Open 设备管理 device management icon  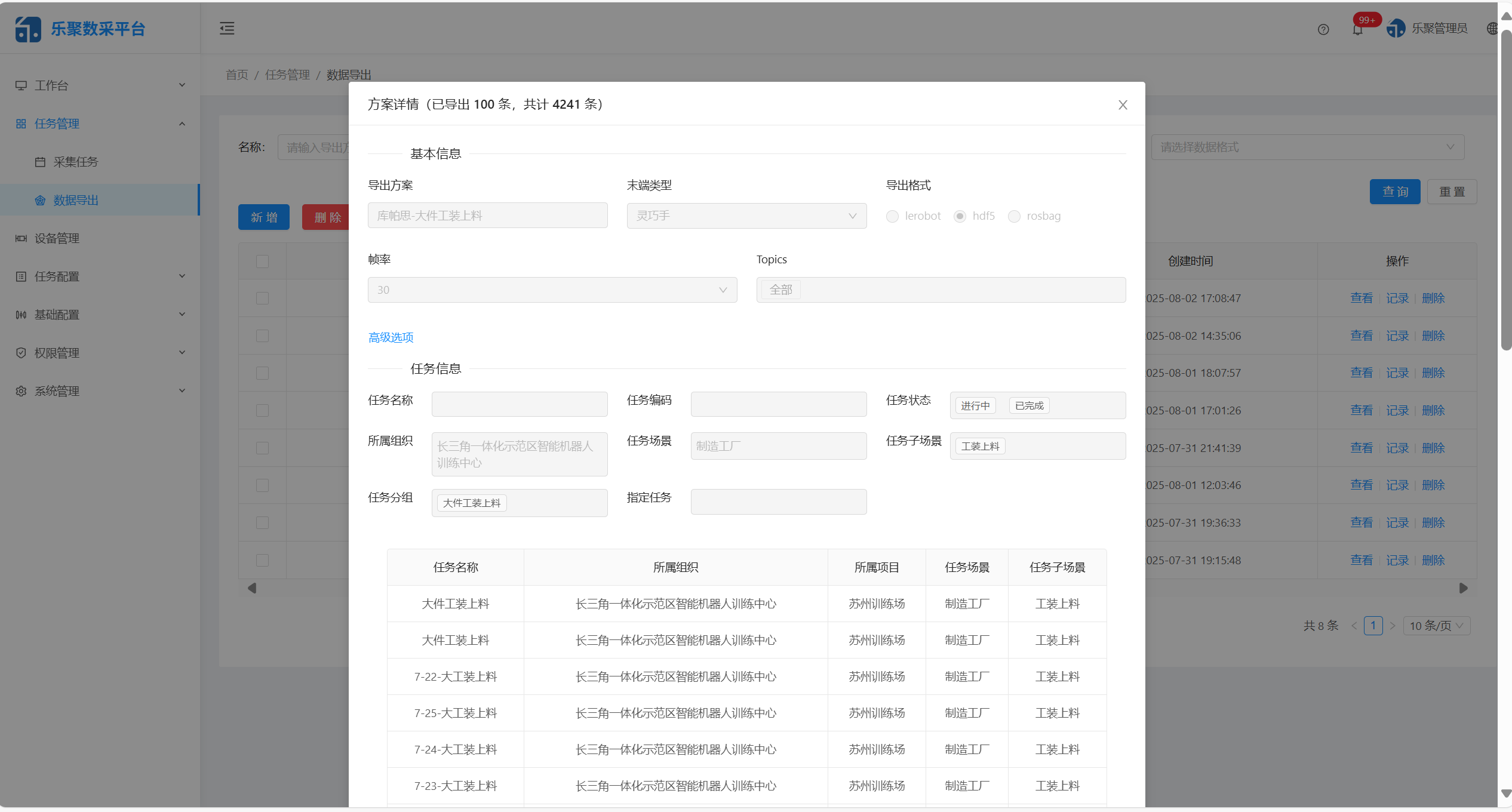[x=21, y=238]
